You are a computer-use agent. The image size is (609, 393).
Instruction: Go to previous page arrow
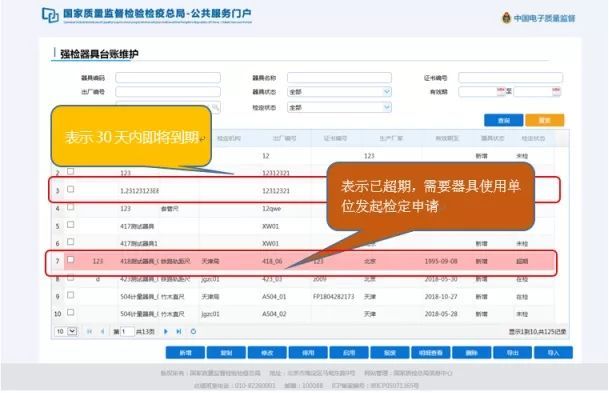click(103, 332)
